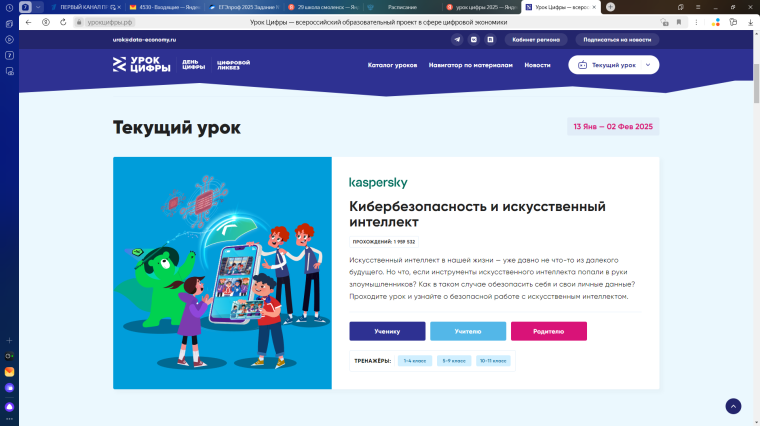Click the urok@data-economy.ru email link
The width and height of the screenshot is (760, 426).
click(x=144, y=40)
